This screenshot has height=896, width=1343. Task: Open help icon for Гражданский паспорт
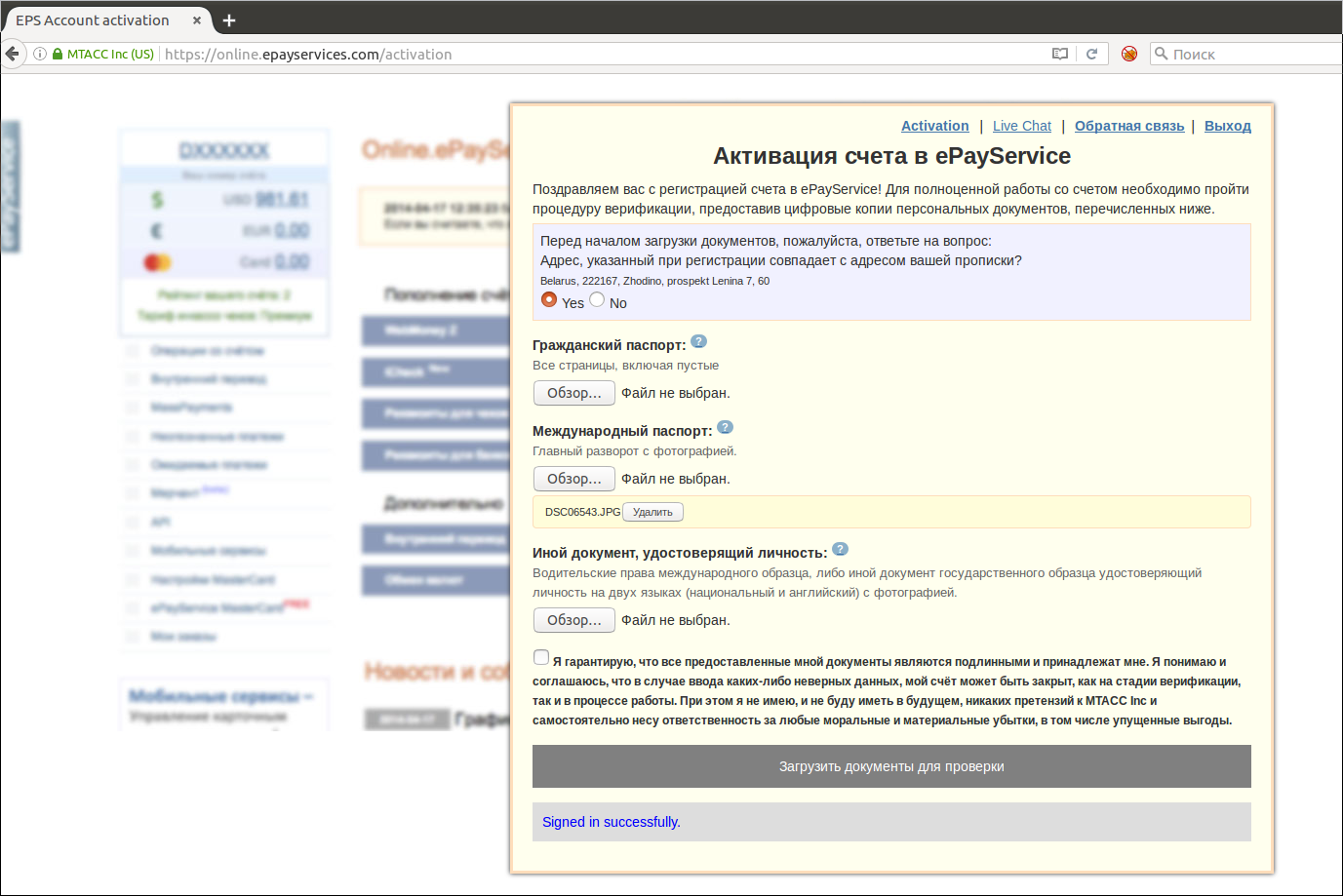pyautogui.click(x=698, y=341)
